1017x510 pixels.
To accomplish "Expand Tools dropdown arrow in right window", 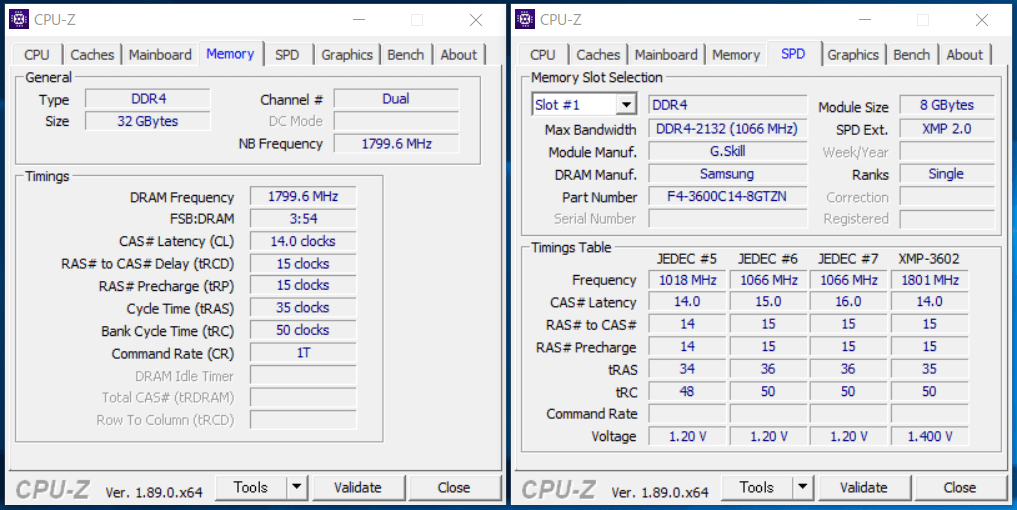I will tap(803, 487).
